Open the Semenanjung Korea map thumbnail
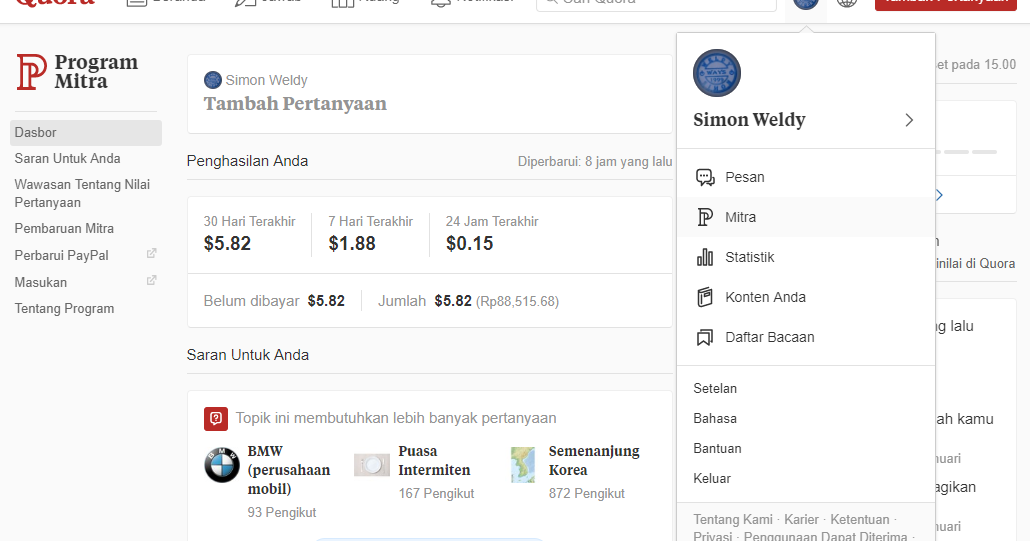 (523, 465)
